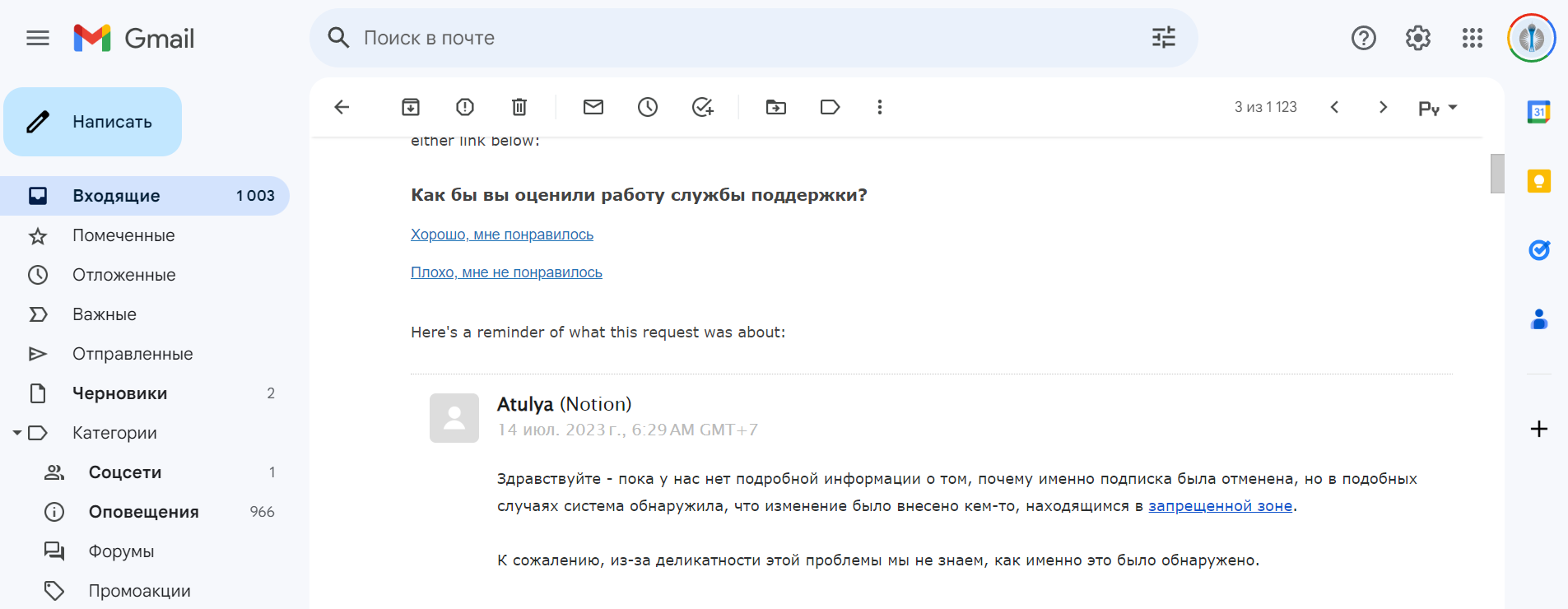The width and height of the screenshot is (1568, 609).
Task: Open Contacts side panel
Action: click(x=1538, y=318)
